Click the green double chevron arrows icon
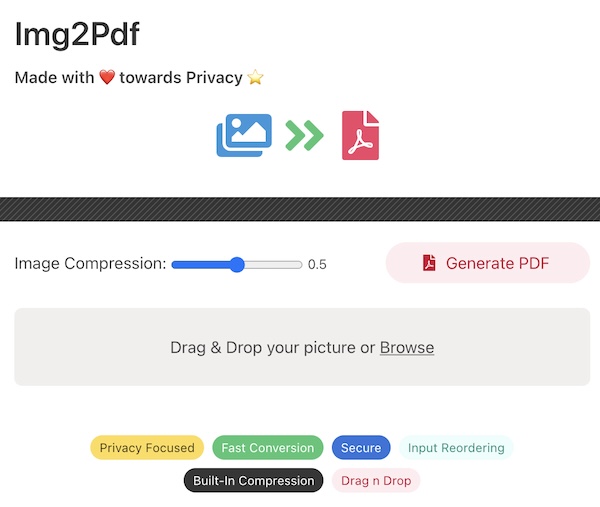The image size is (600, 507). coord(304,135)
